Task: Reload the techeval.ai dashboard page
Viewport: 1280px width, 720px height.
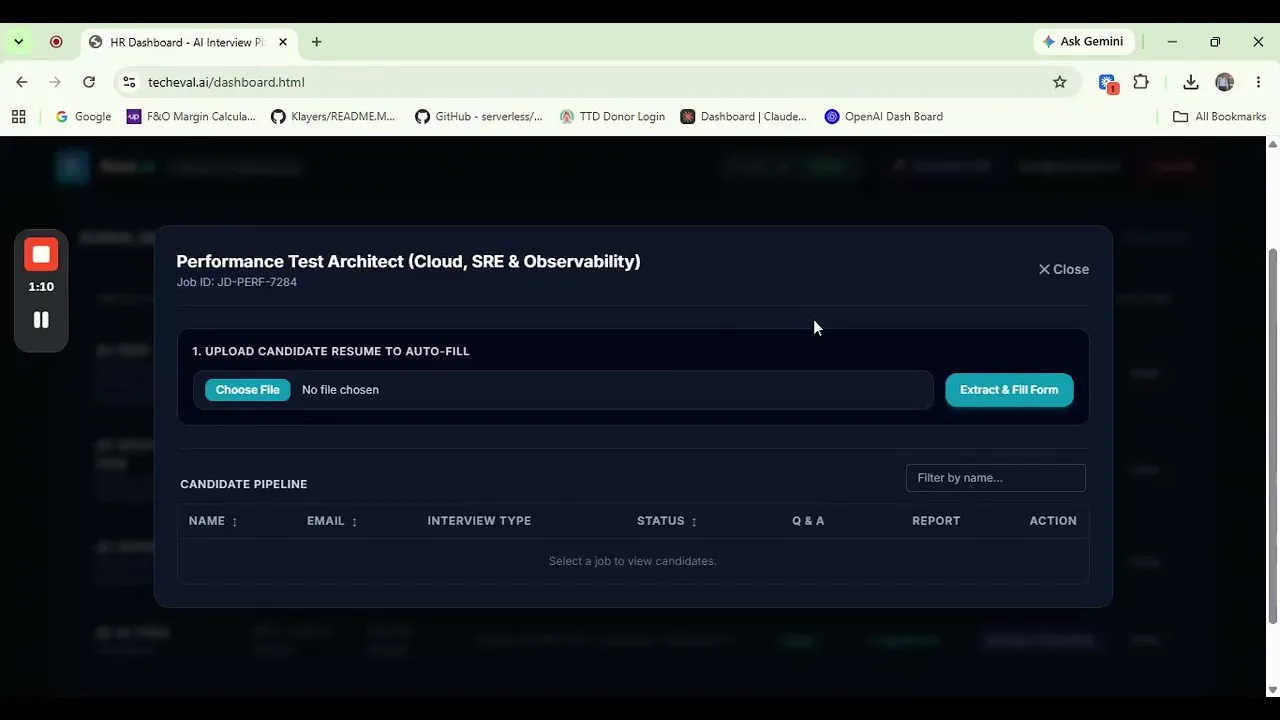Action: click(x=89, y=82)
